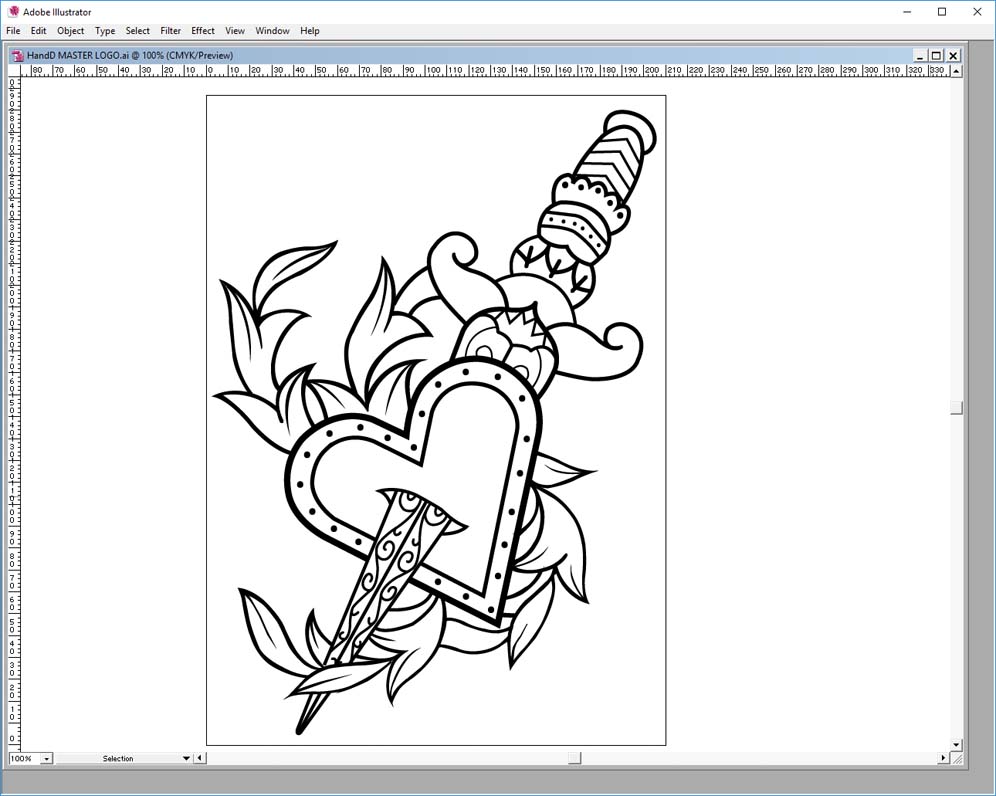This screenshot has height=796, width=996.
Task: Click the ruler origin box at rulers' corner
Action: [x=14, y=71]
